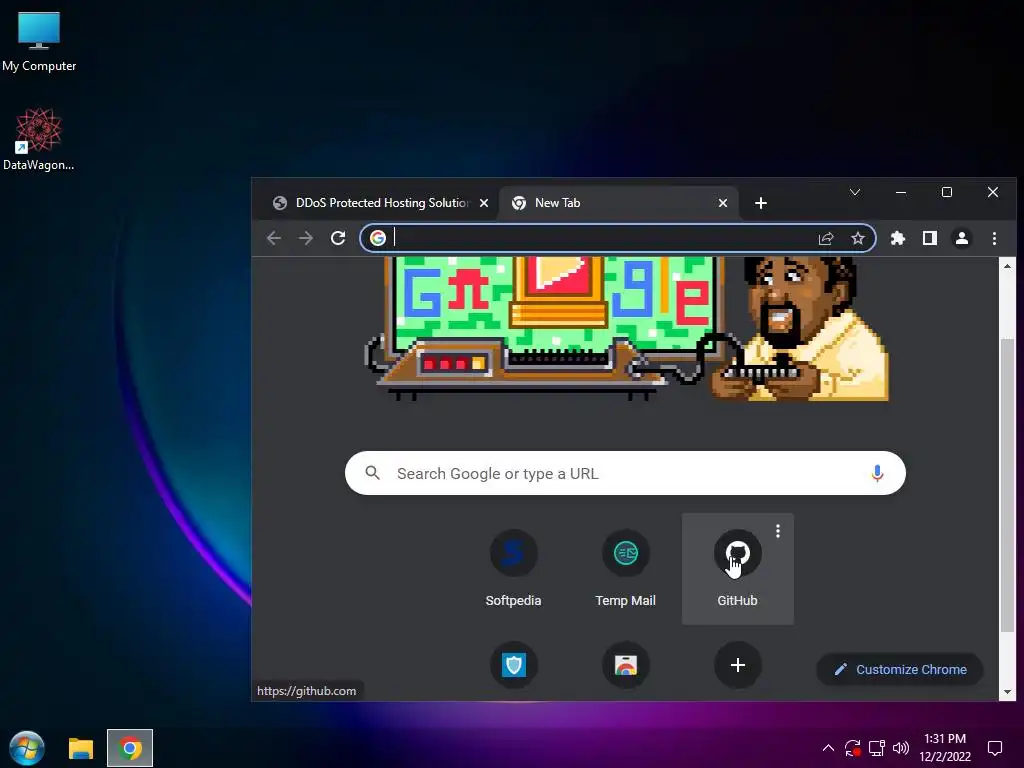Expand the tab search dropdown arrow
1024x768 pixels.
point(855,192)
